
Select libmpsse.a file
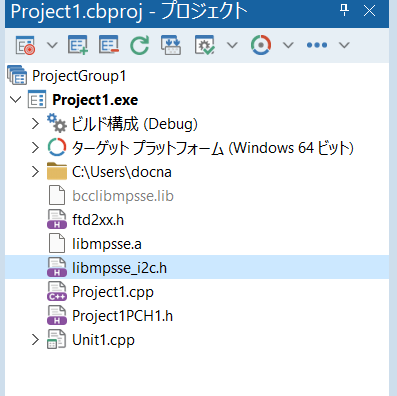tap(107, 244)
